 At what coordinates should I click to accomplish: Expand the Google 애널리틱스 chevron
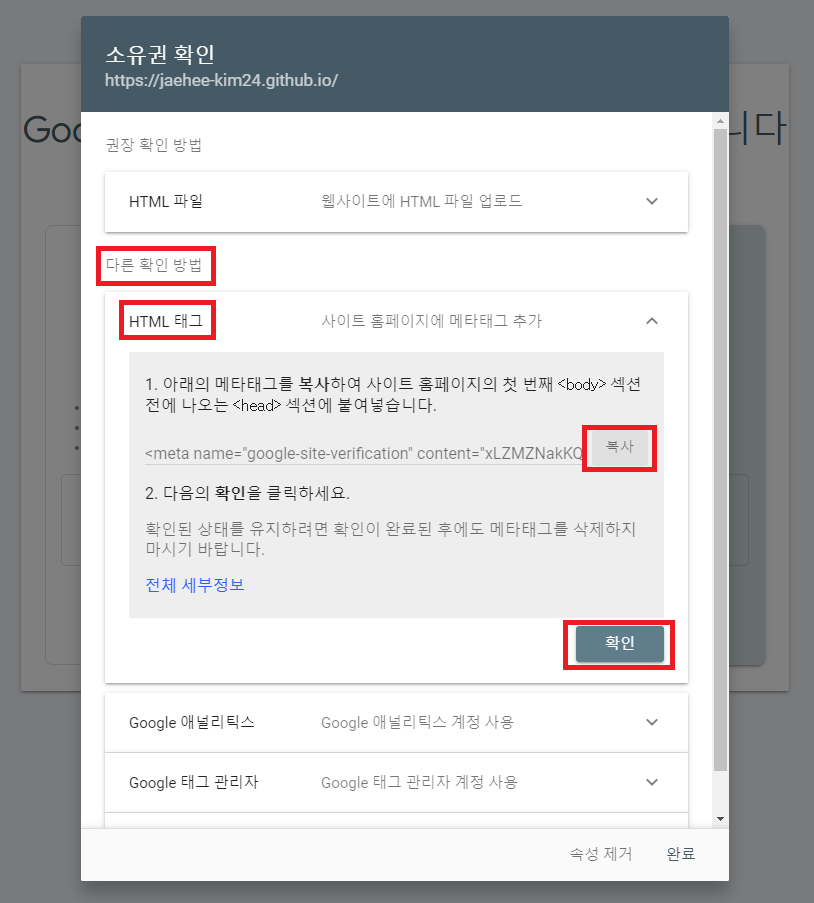pos(652,722)
